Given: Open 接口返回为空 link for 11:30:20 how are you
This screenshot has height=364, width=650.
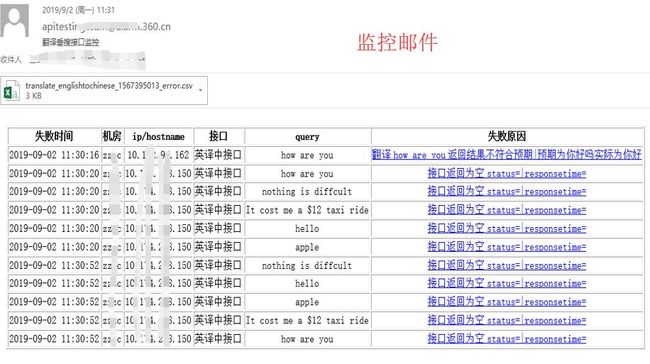Looking at the screenshot, I should [x=507, y=173].
